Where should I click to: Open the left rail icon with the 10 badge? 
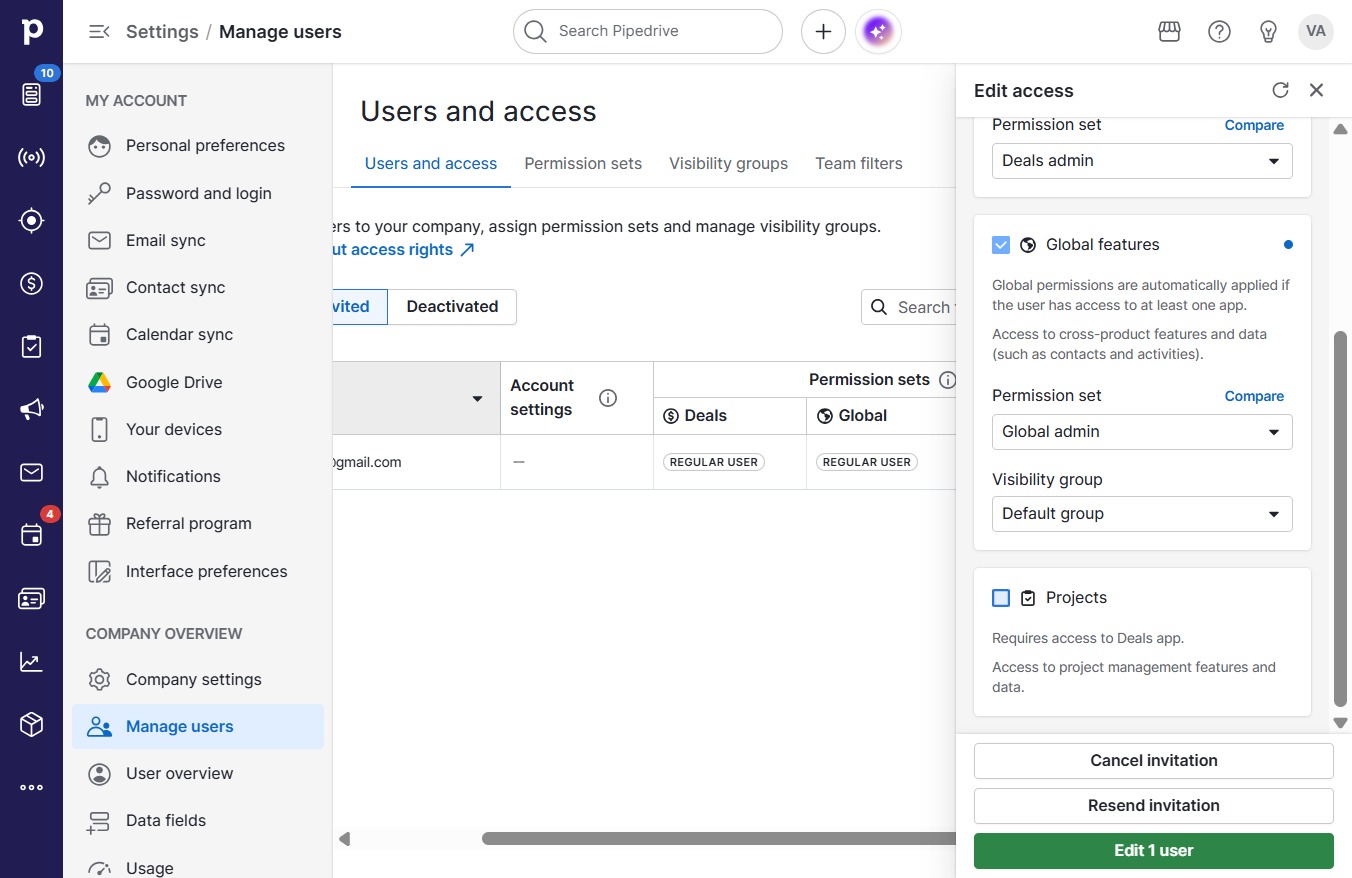tap(31, 94)
